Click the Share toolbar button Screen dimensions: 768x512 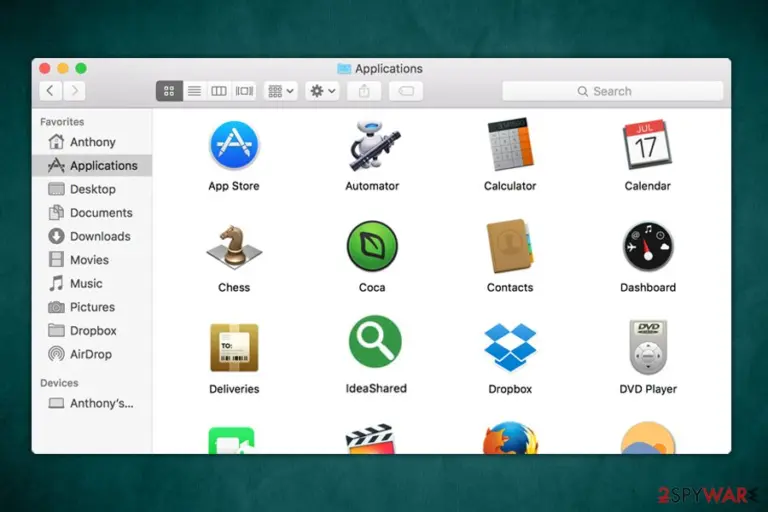364,91
